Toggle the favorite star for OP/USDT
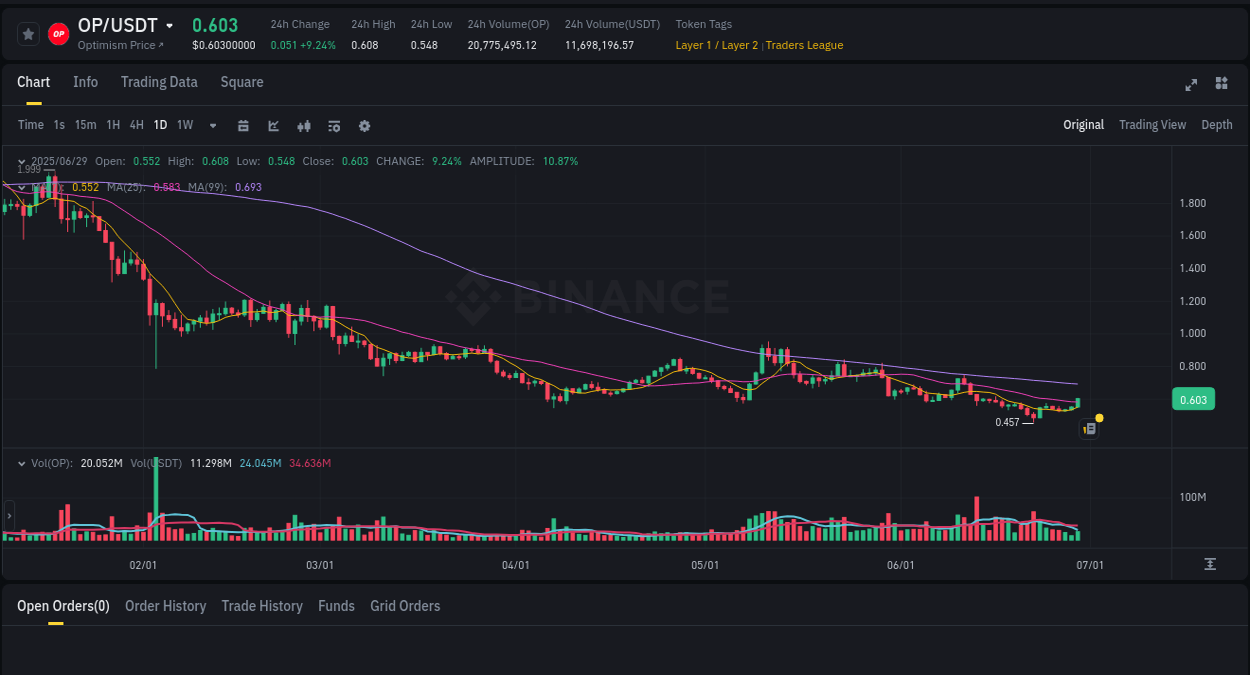The image size is (1250, 675). 27,33
